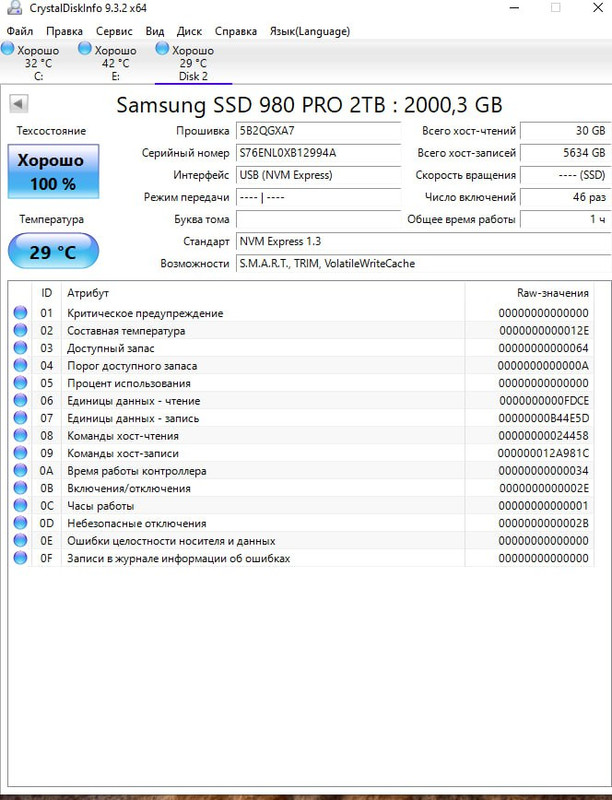Click the status orb for drive E:
Viewport: 612px width, 800px height.
tap(85, 49)
